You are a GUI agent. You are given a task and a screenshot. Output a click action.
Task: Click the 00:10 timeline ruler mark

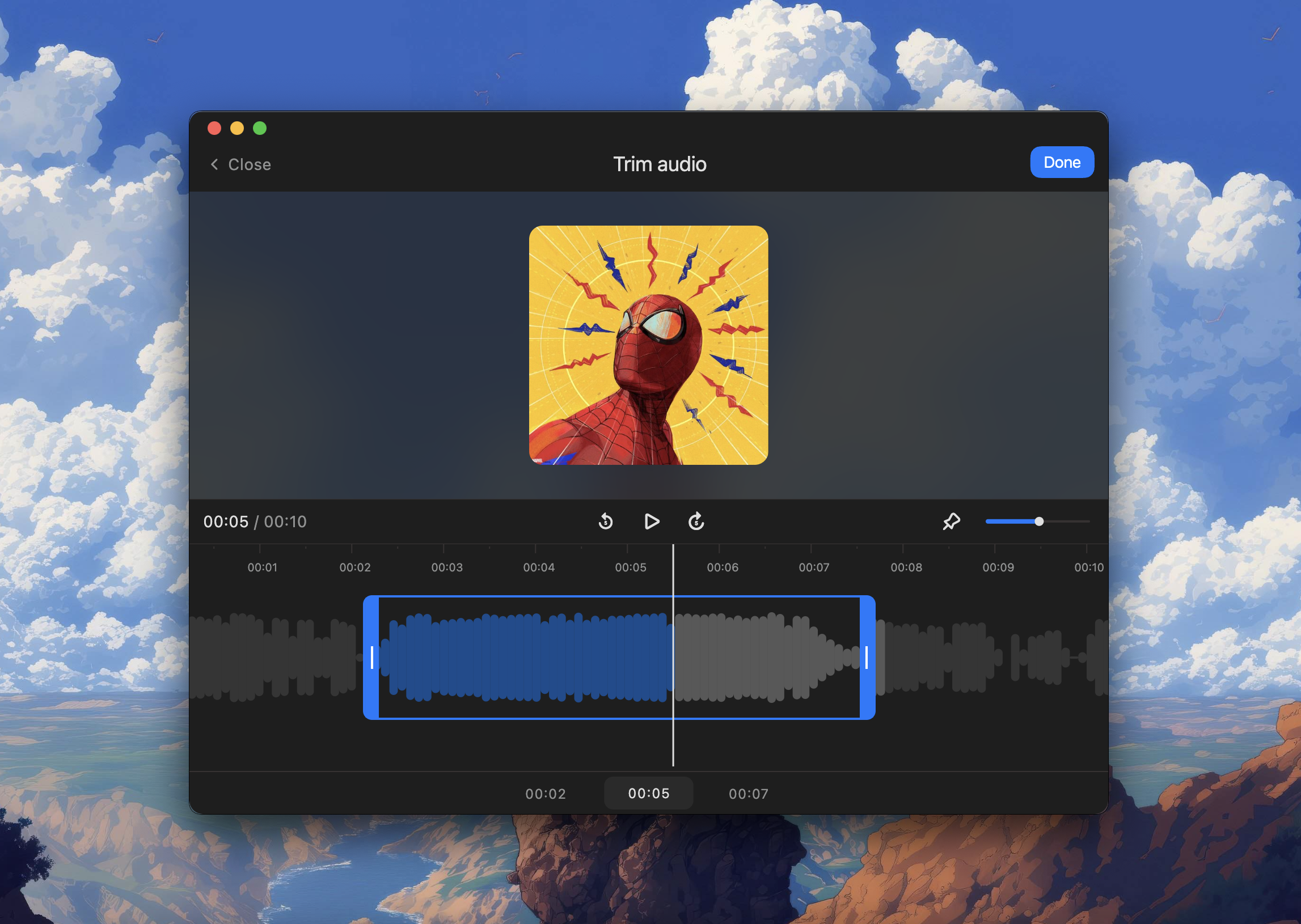point(1089,567)
